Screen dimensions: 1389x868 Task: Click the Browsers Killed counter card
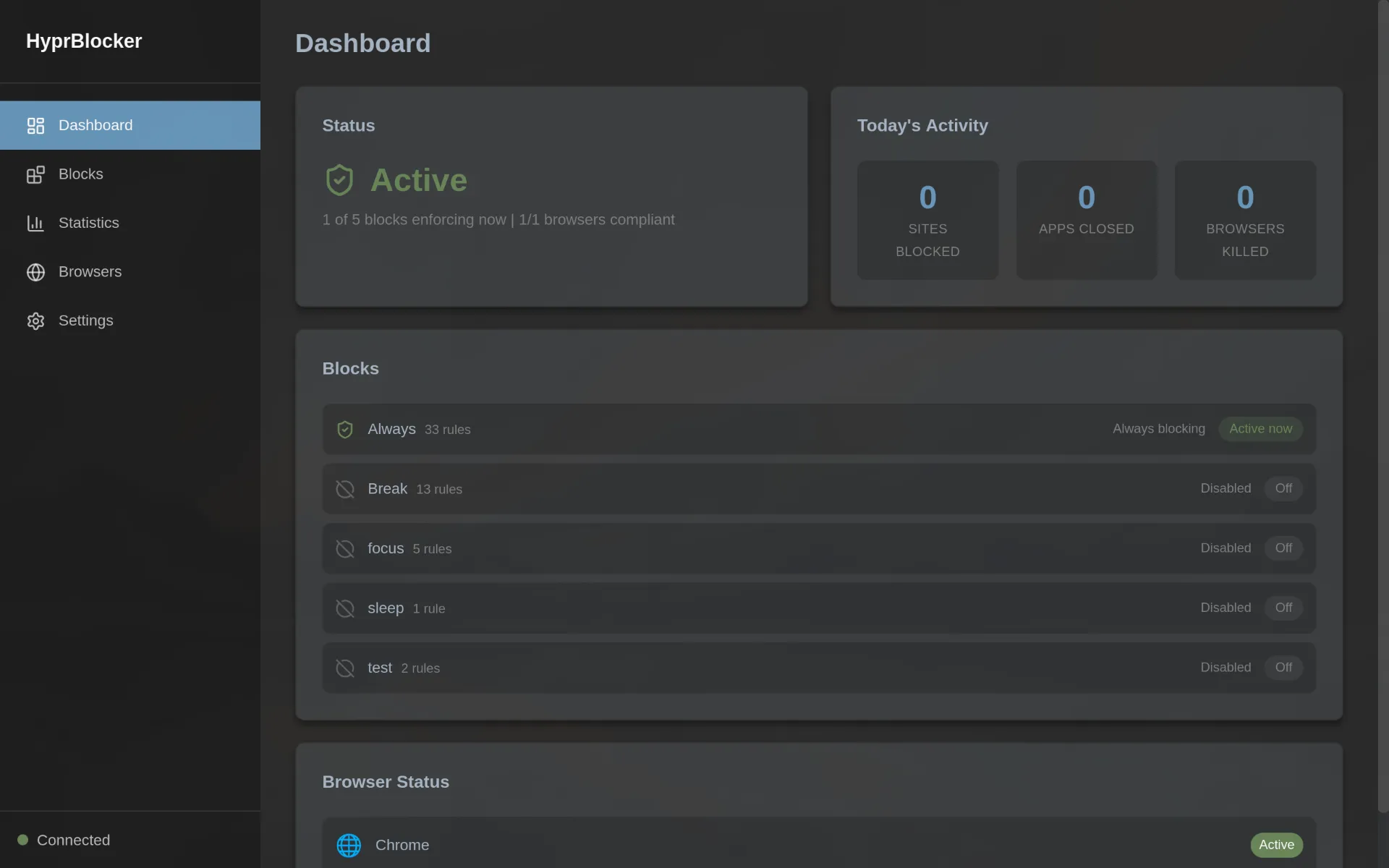(x=1245, y=220)
